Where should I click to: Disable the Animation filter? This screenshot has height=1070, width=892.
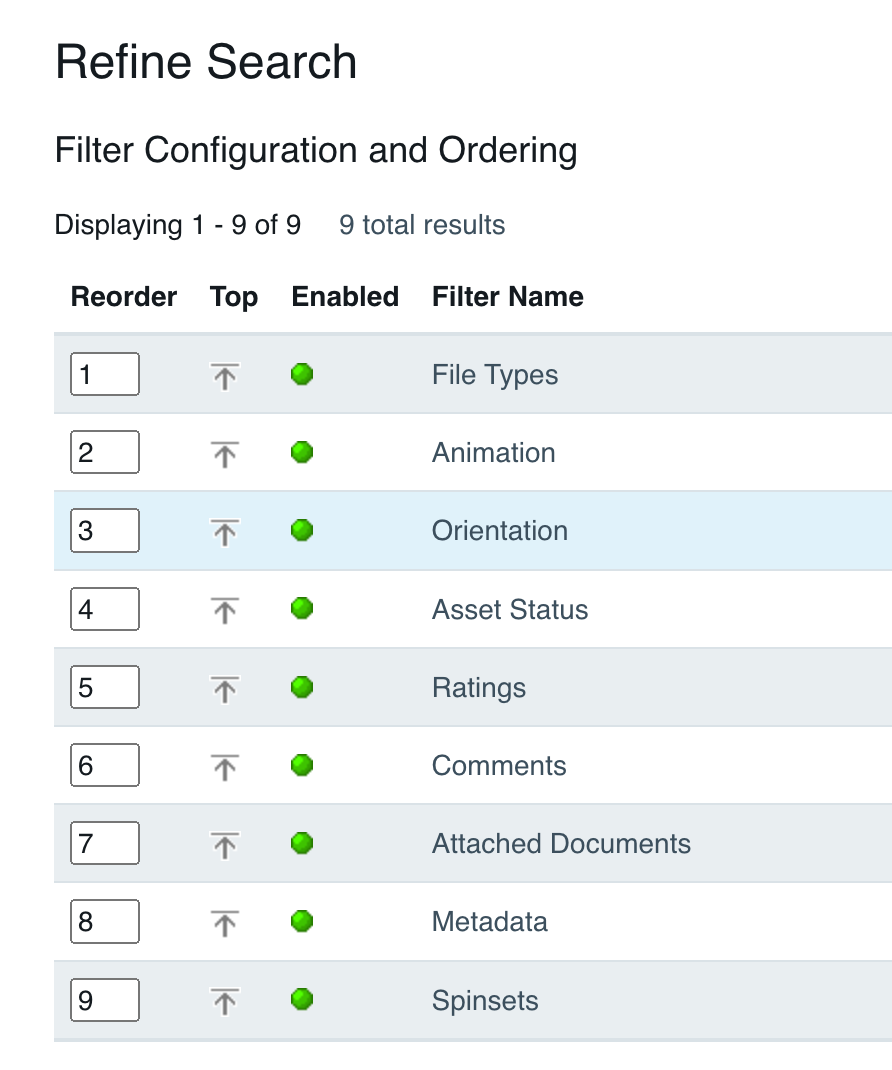(302, 452)
